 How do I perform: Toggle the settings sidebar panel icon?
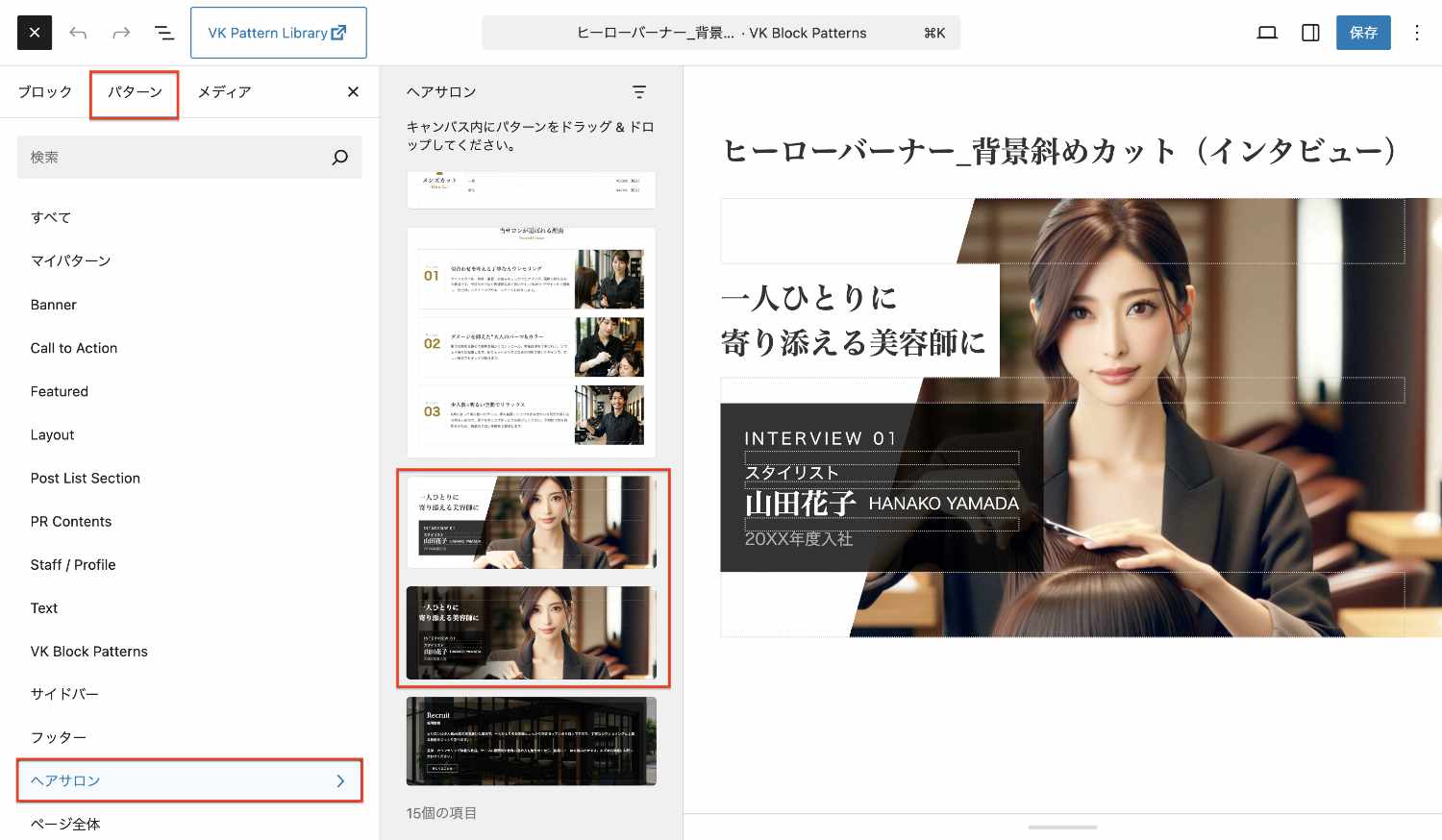click(x=1310, y=33)
